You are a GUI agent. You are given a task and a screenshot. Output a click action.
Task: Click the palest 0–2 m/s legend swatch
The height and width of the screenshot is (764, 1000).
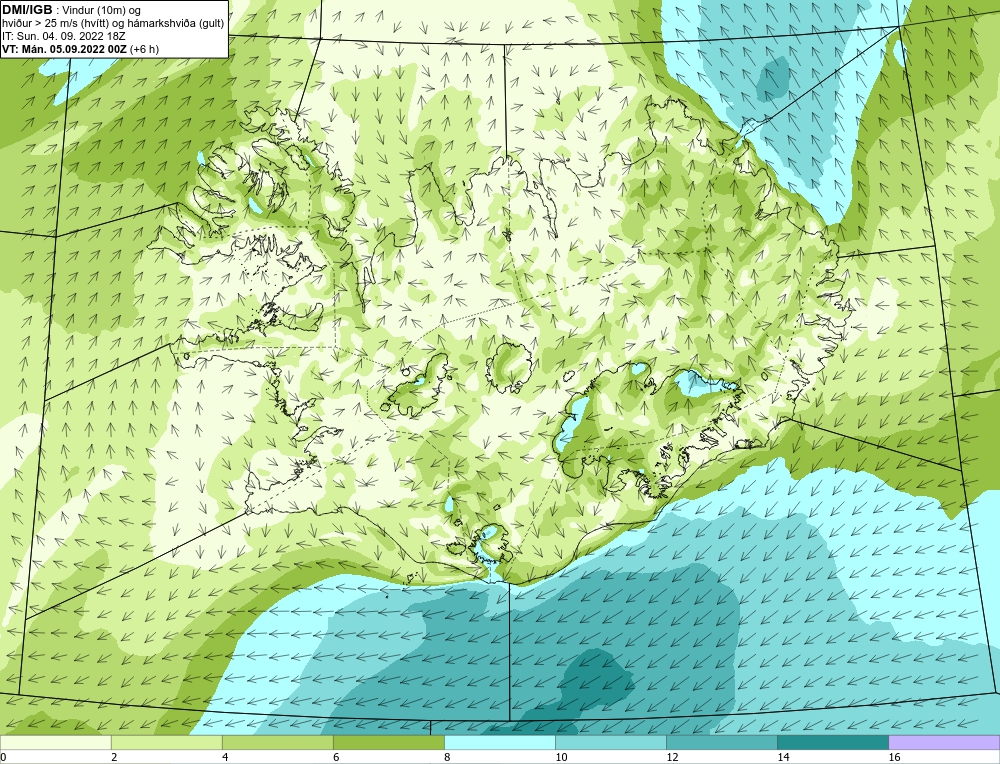[55, 743]
